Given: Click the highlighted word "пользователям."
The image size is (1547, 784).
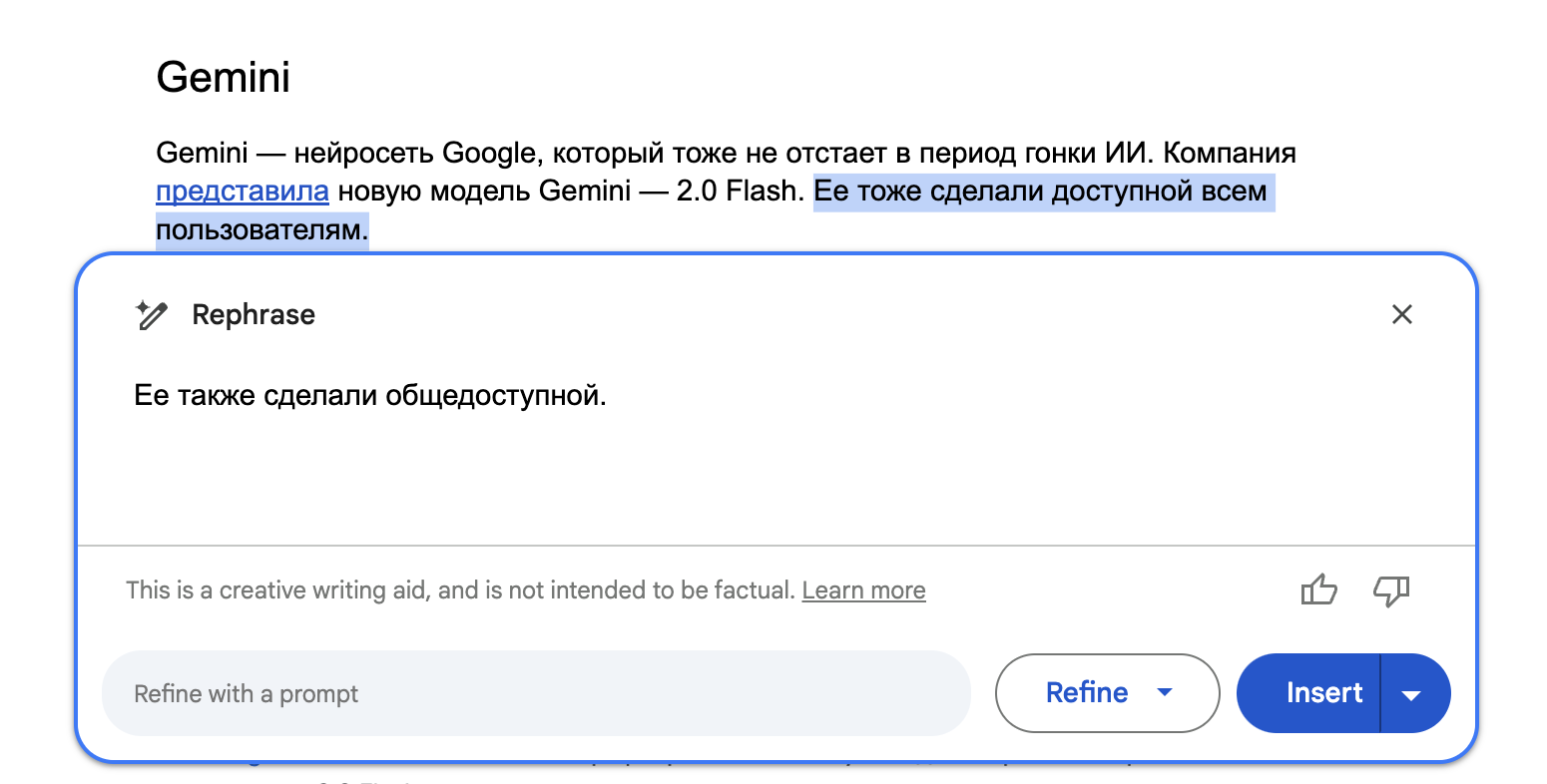Looking at the screenshot, I should 261,229.
